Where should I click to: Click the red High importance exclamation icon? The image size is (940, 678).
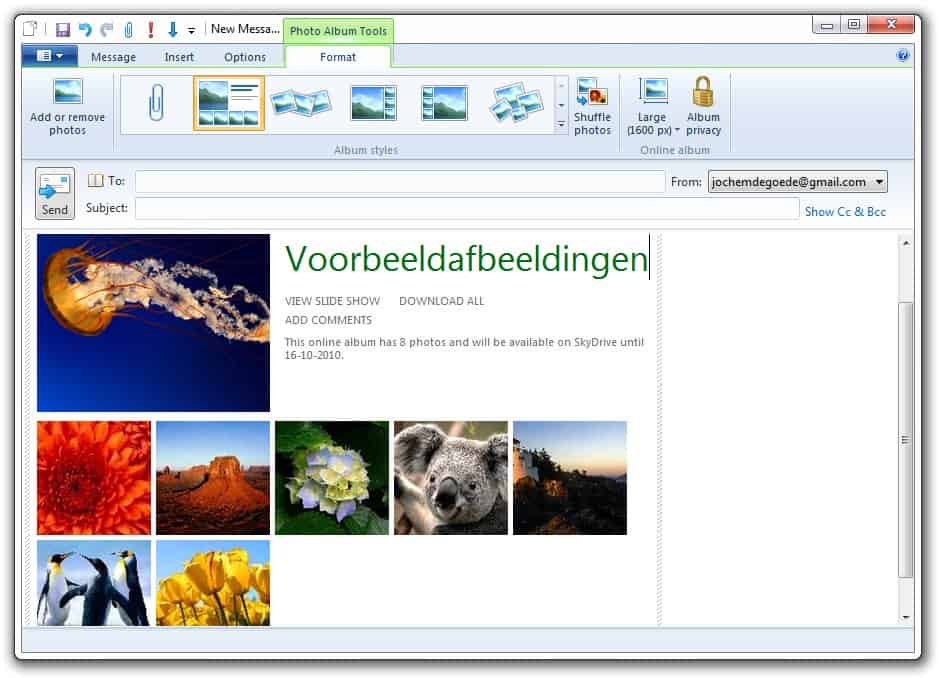tap(150, 29)
